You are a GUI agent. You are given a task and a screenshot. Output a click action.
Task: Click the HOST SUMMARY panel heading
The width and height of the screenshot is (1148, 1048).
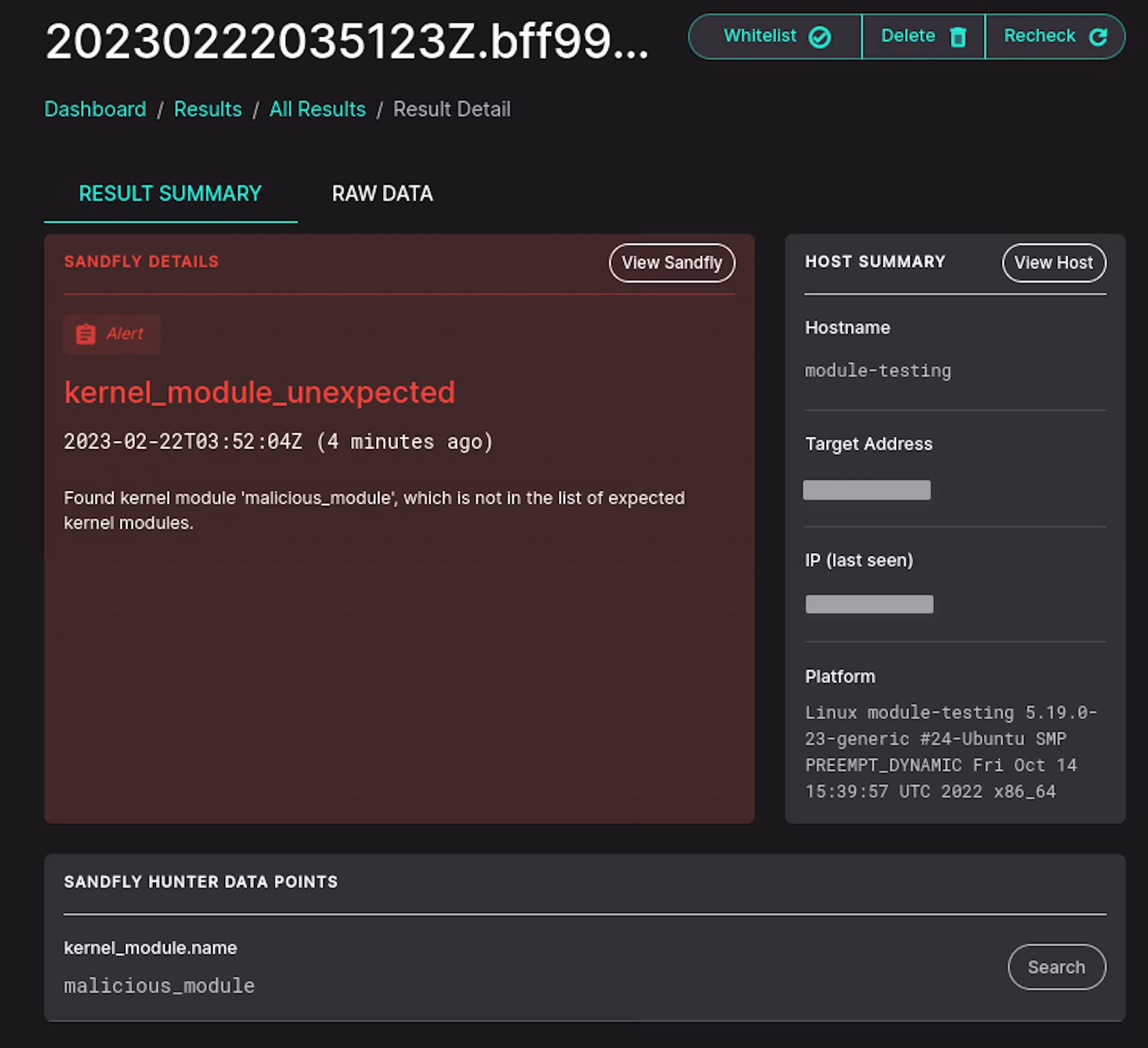pos(875,261)
